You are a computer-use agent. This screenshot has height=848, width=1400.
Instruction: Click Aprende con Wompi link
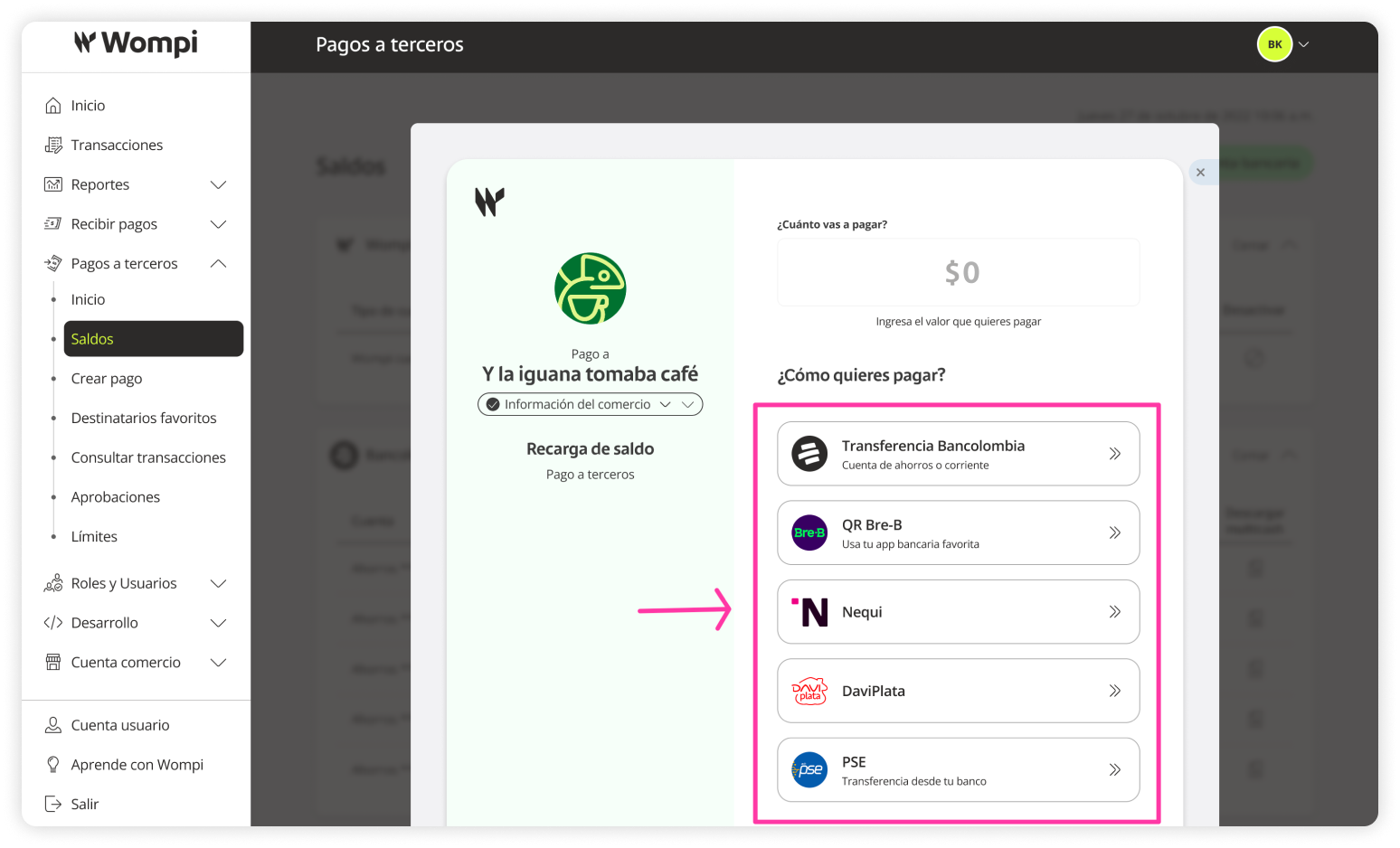pyautogui.click(x=137, y=765)
